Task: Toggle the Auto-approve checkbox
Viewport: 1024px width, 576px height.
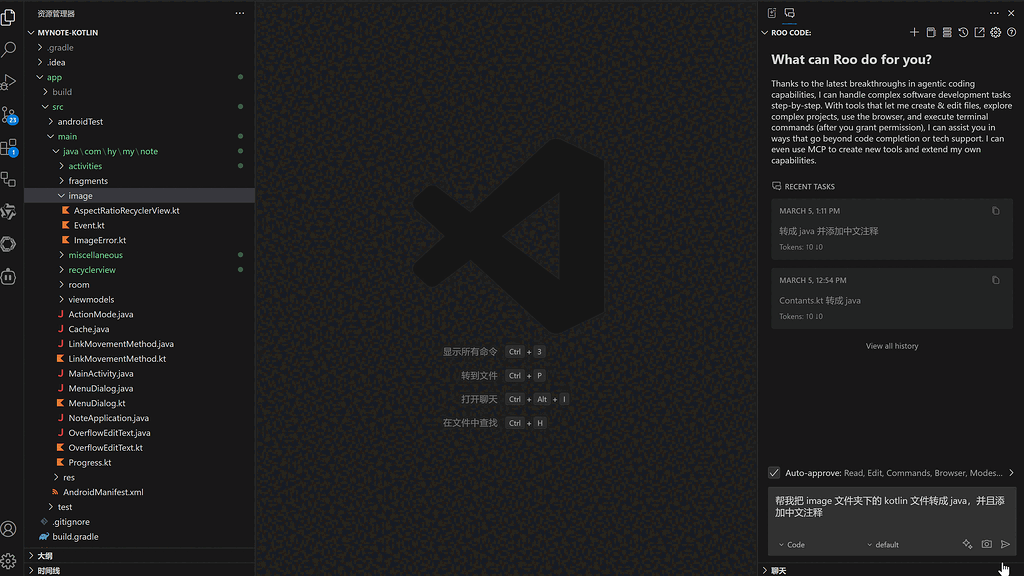Action: (x=774, y=473)
